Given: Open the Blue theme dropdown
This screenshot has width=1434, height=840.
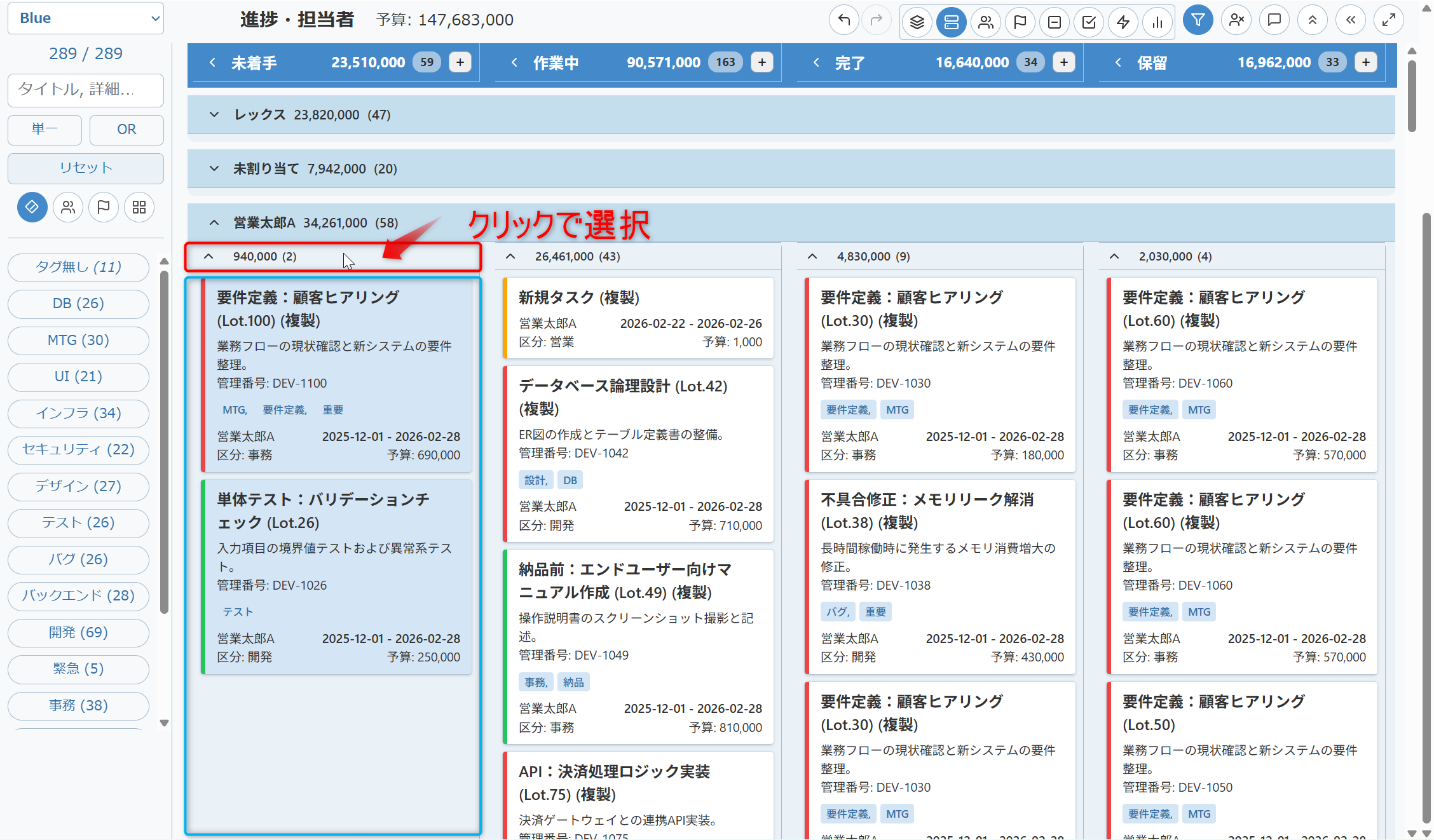Looking at the screenshot, I should pyautogui.click(x=86, y=18).
